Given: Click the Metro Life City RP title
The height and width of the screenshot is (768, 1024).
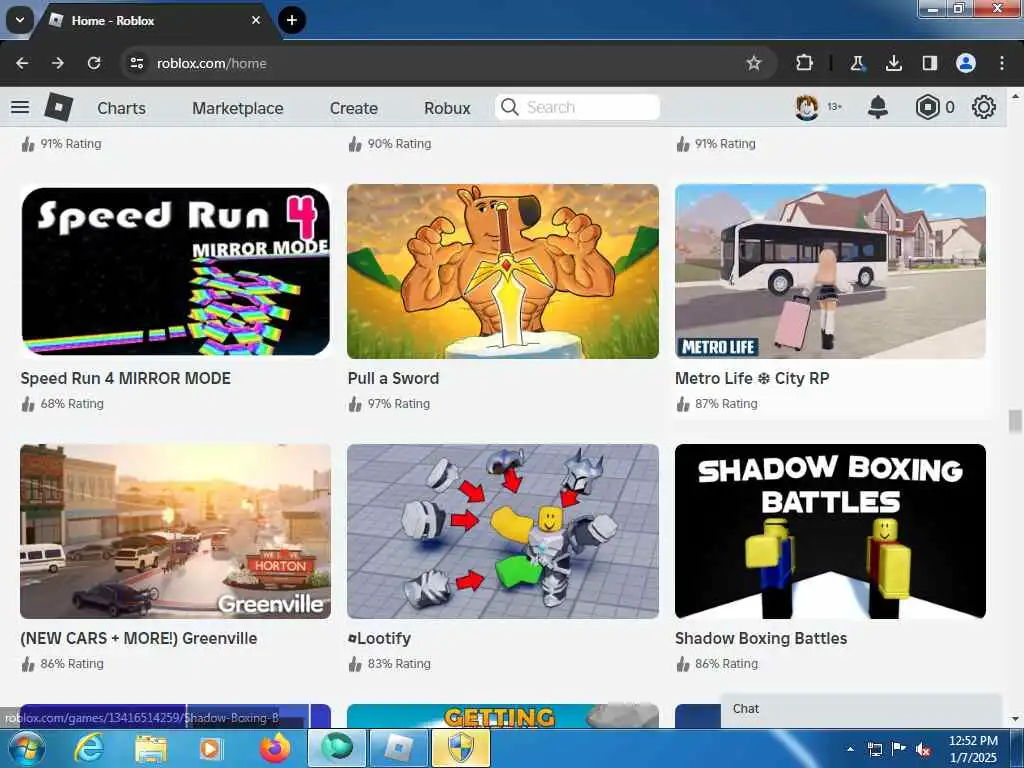Looking at the screenshot, I should click(752, 378).
